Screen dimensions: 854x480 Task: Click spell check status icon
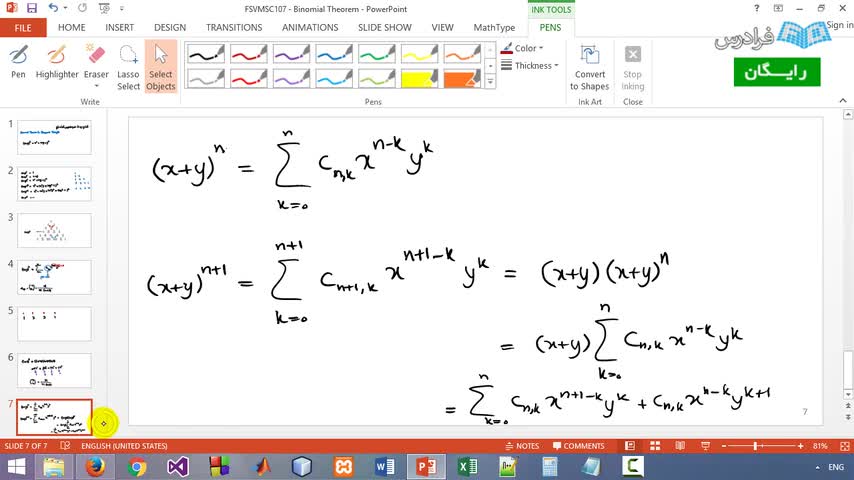tap(65, 446)
